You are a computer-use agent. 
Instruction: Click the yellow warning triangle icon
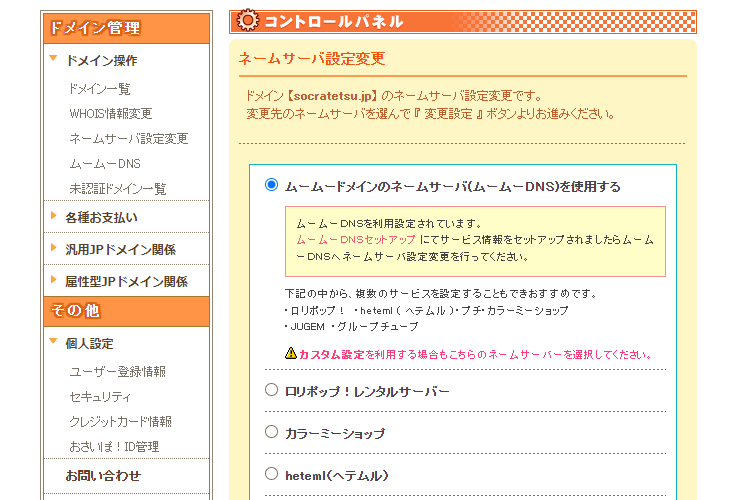(291, 353)
